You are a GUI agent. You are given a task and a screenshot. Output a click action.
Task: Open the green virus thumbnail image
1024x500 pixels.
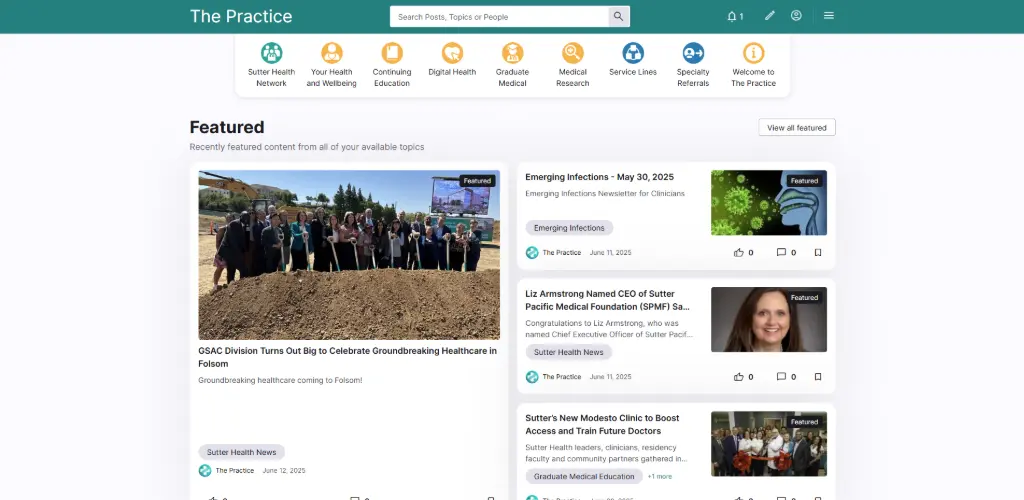coord(769,203)
